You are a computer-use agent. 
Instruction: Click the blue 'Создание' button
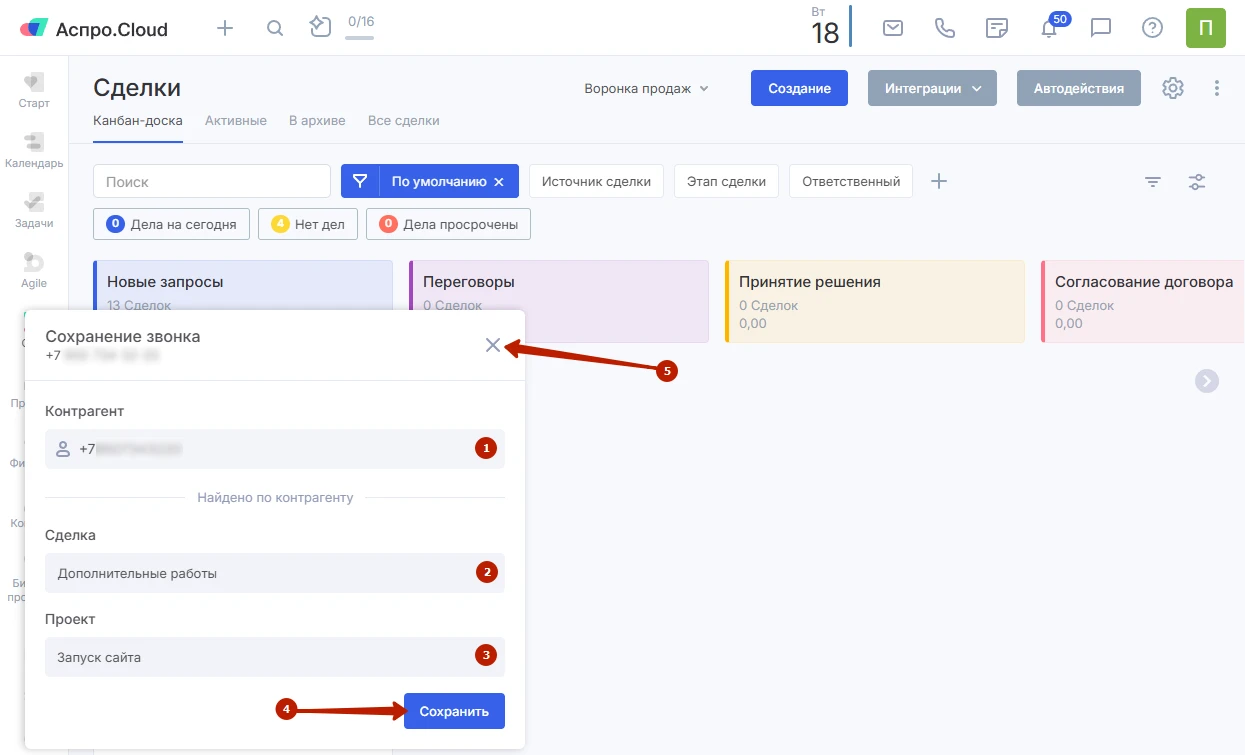(799, 88)
